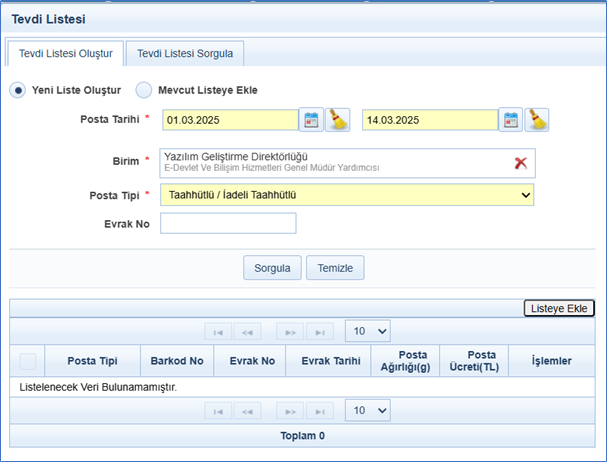Select the Yeni Liste Oluştur radio button

(x=18, y=90)
